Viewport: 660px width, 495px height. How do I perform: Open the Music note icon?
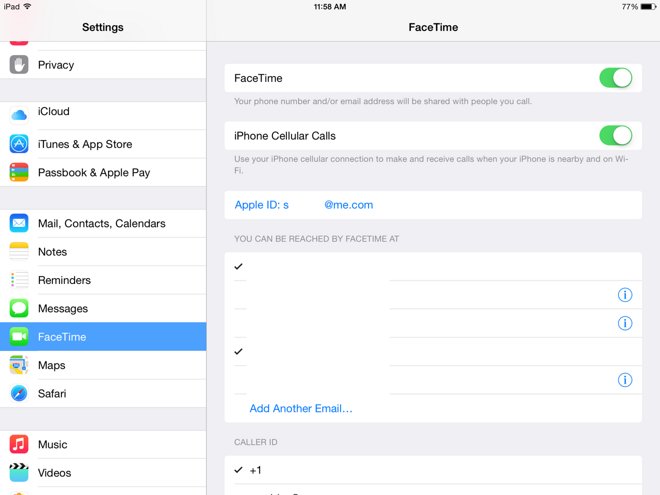[x=19, y=444]
